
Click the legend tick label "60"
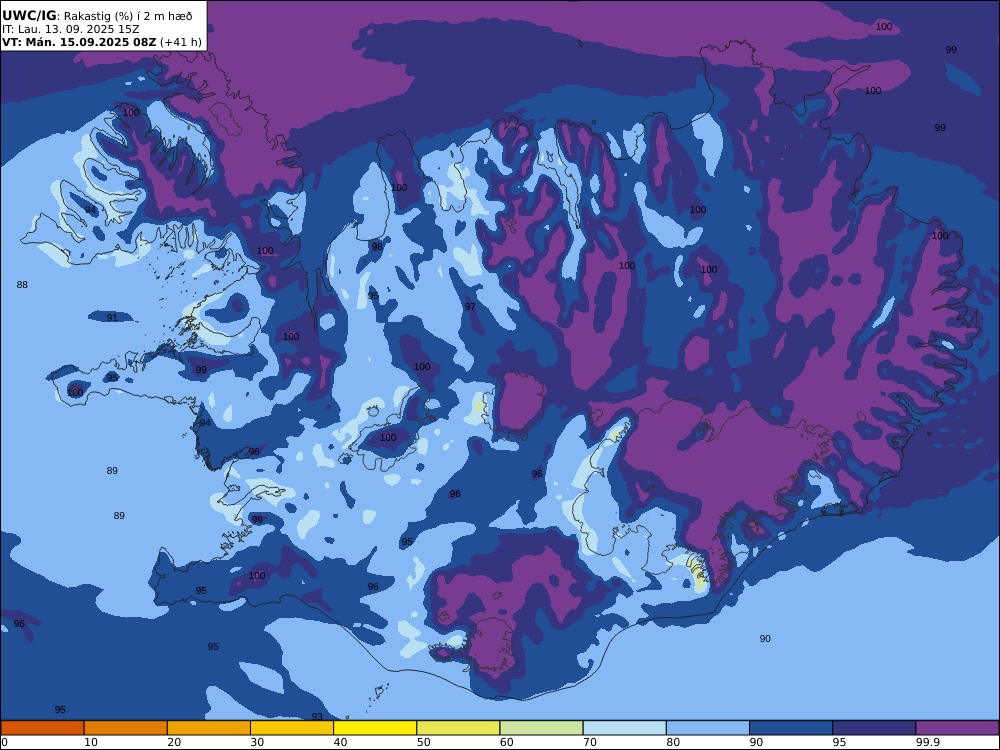(507, 742)
